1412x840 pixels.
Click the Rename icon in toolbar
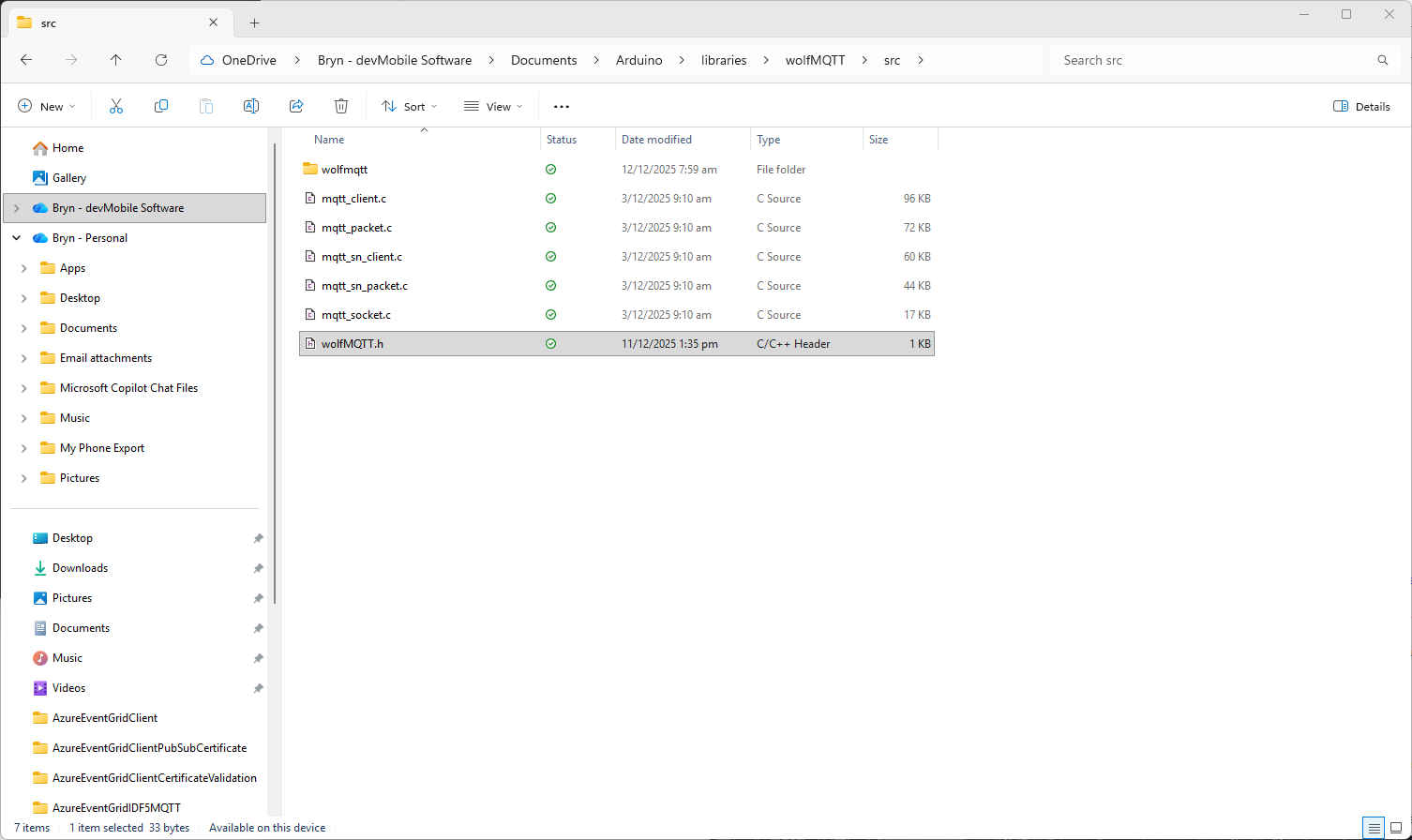pyautogui.click(x=251, y=107)
